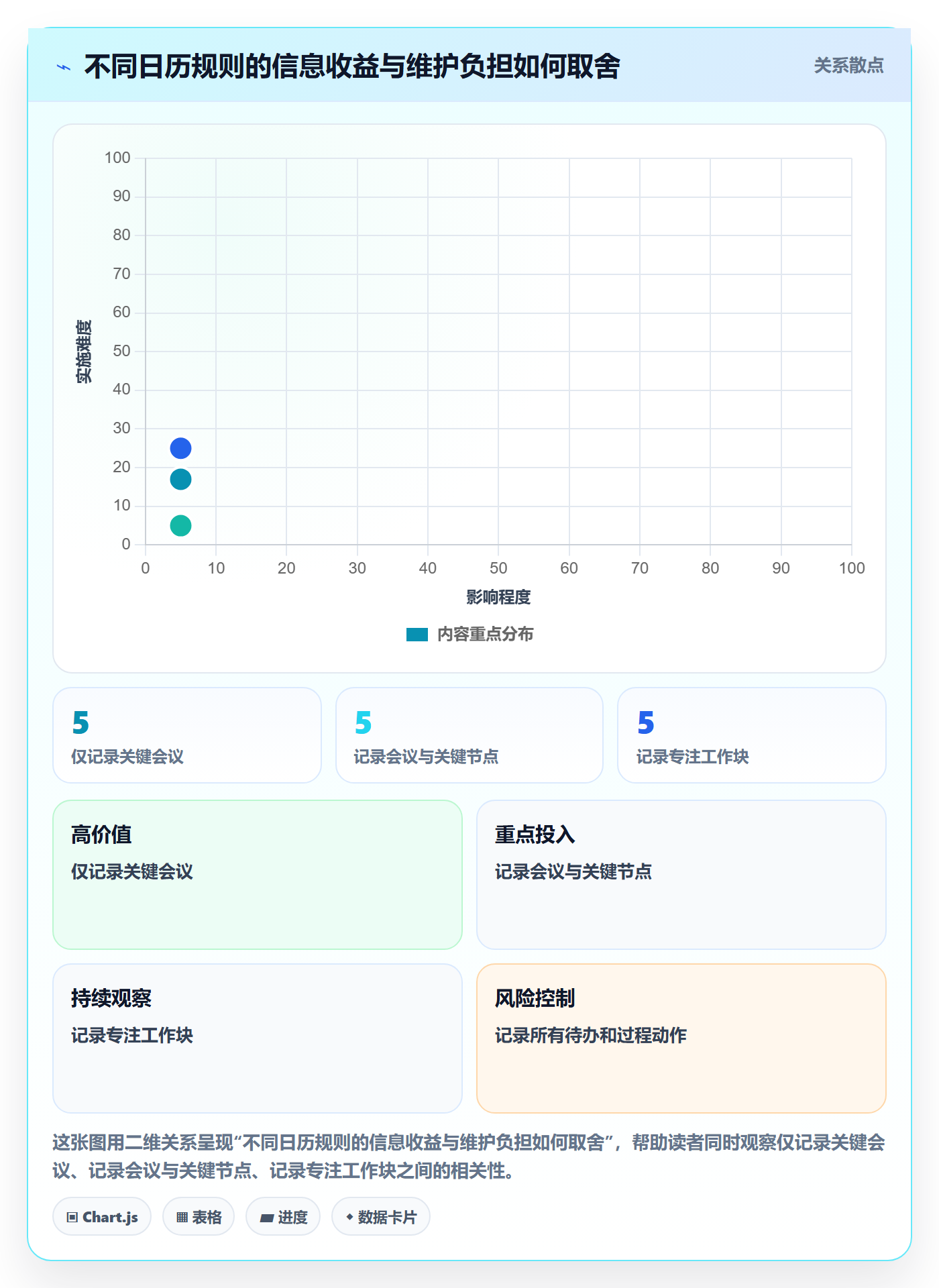Select the 重点投入 quadrant card
Screen dimensions: 939x1288
681,875
